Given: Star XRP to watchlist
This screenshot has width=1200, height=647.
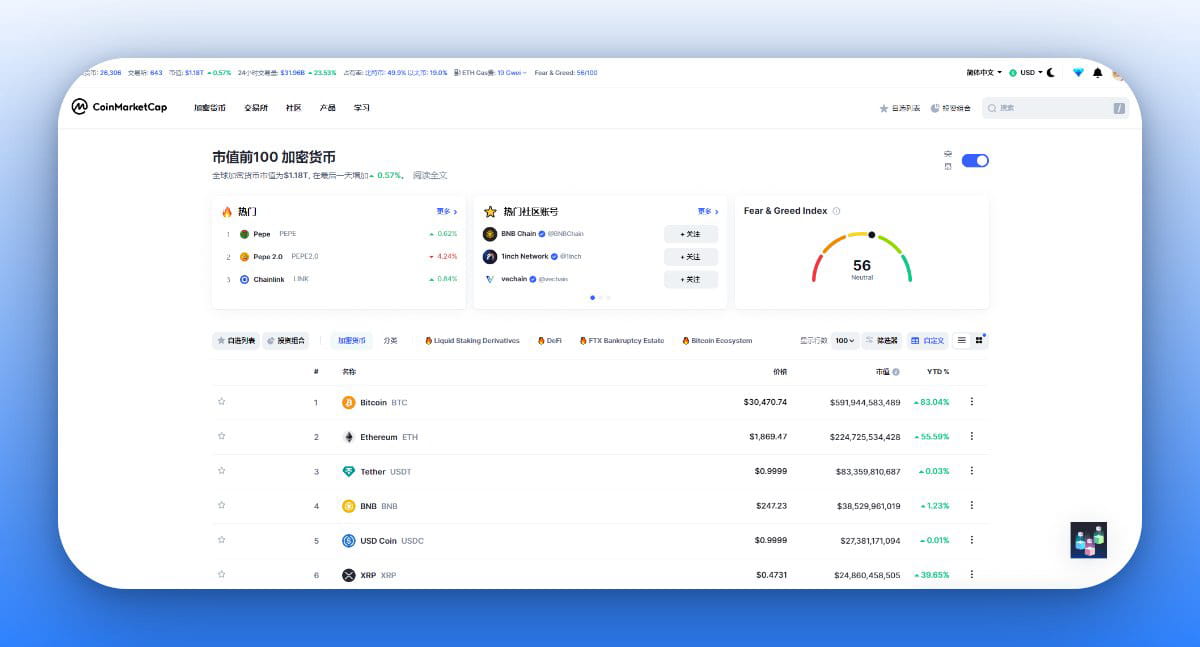Looking at the screenshot, I should click(x=222, y=575).
